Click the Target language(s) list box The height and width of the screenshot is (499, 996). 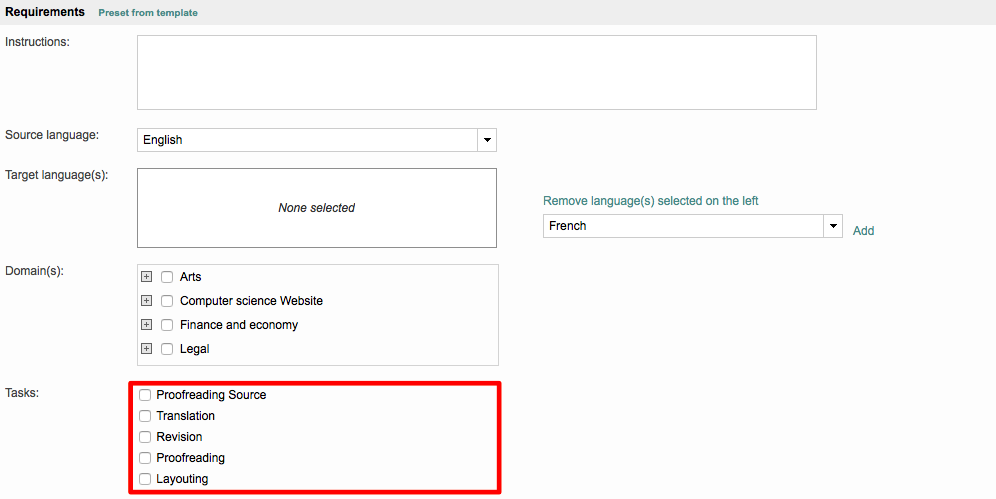tap(316, 208)
